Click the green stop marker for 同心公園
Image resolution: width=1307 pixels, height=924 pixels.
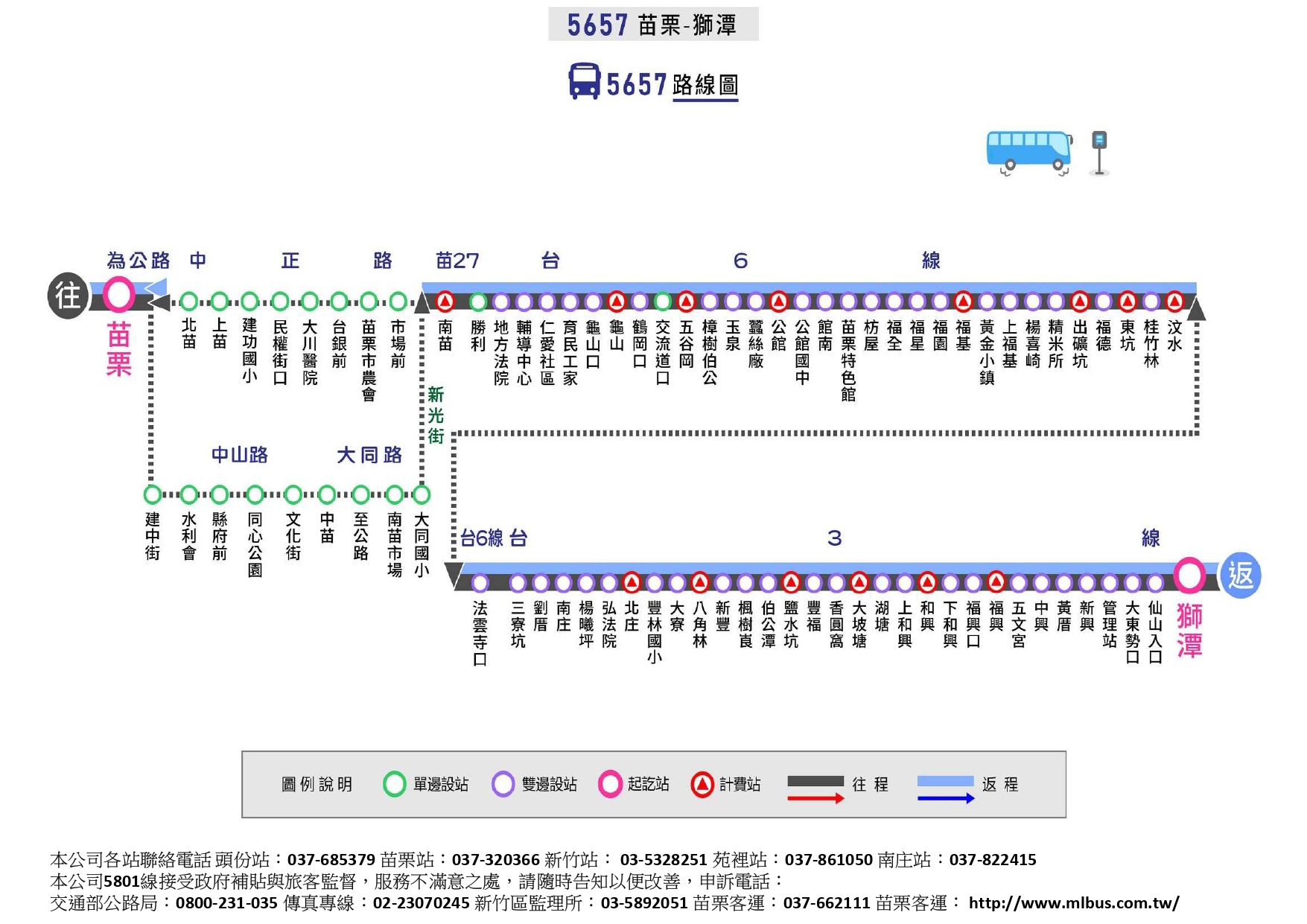click(x=255, y=494)
